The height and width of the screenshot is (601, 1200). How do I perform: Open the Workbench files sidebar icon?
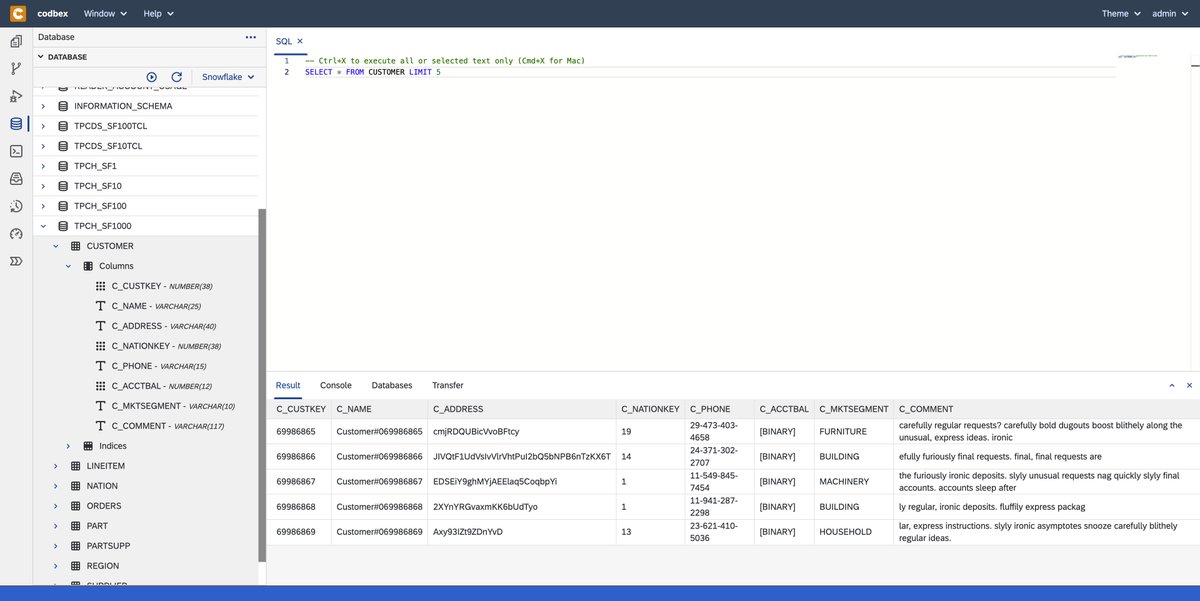[16, 42]
